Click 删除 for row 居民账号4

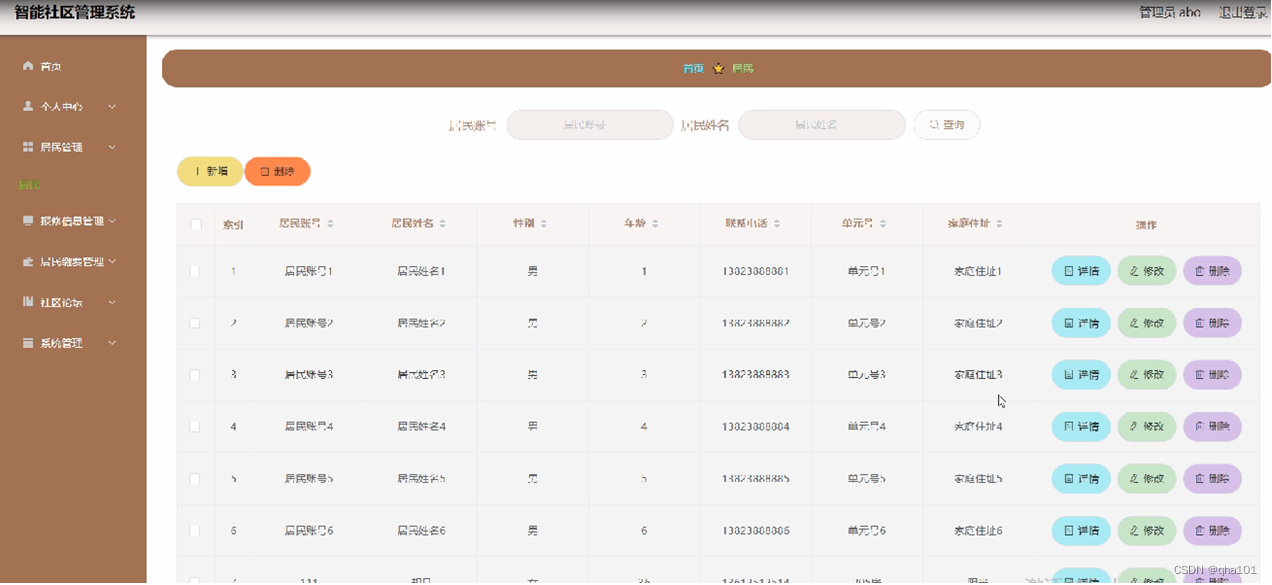coord(1212,427)
